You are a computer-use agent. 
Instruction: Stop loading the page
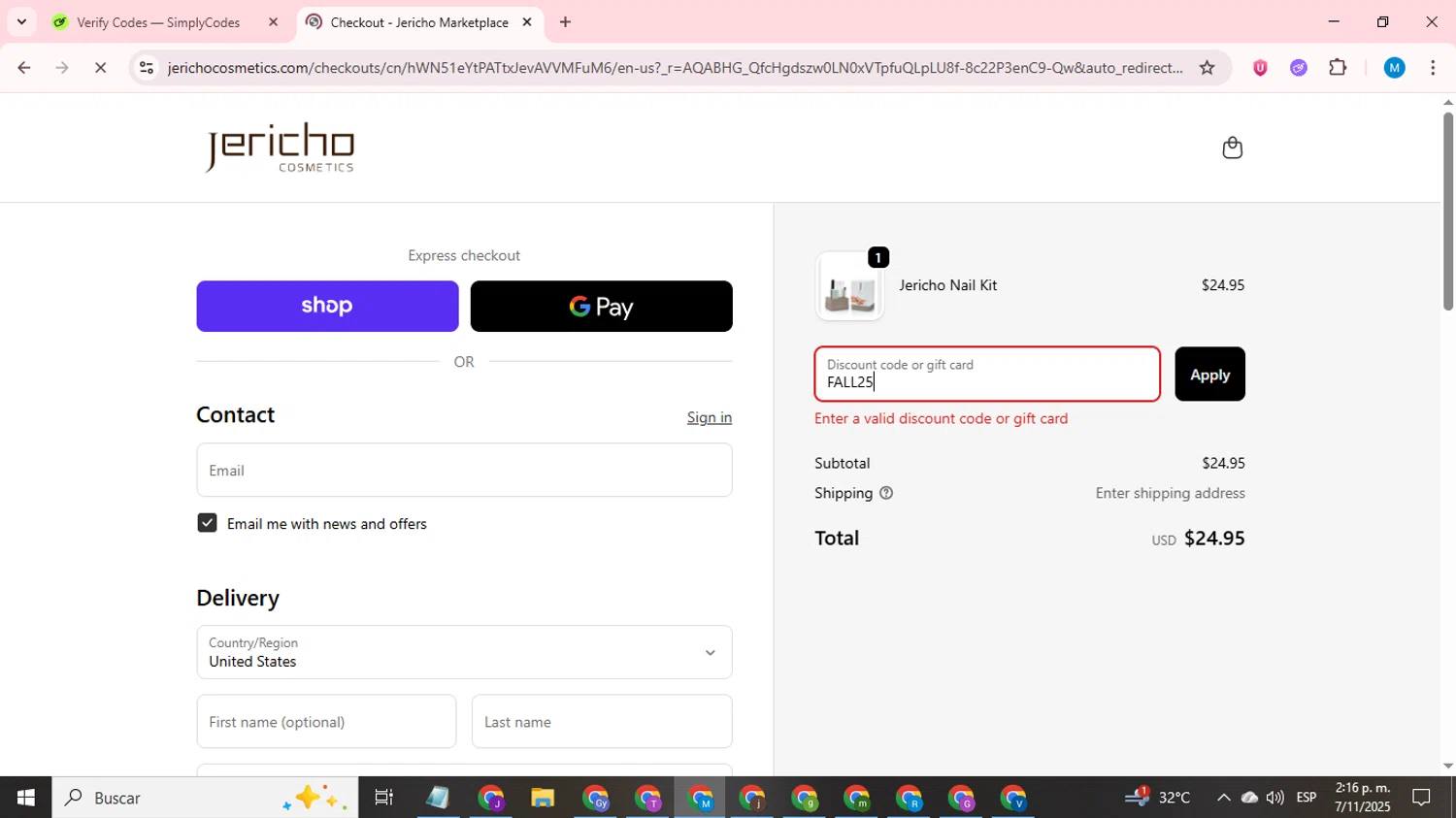[100, 67]
